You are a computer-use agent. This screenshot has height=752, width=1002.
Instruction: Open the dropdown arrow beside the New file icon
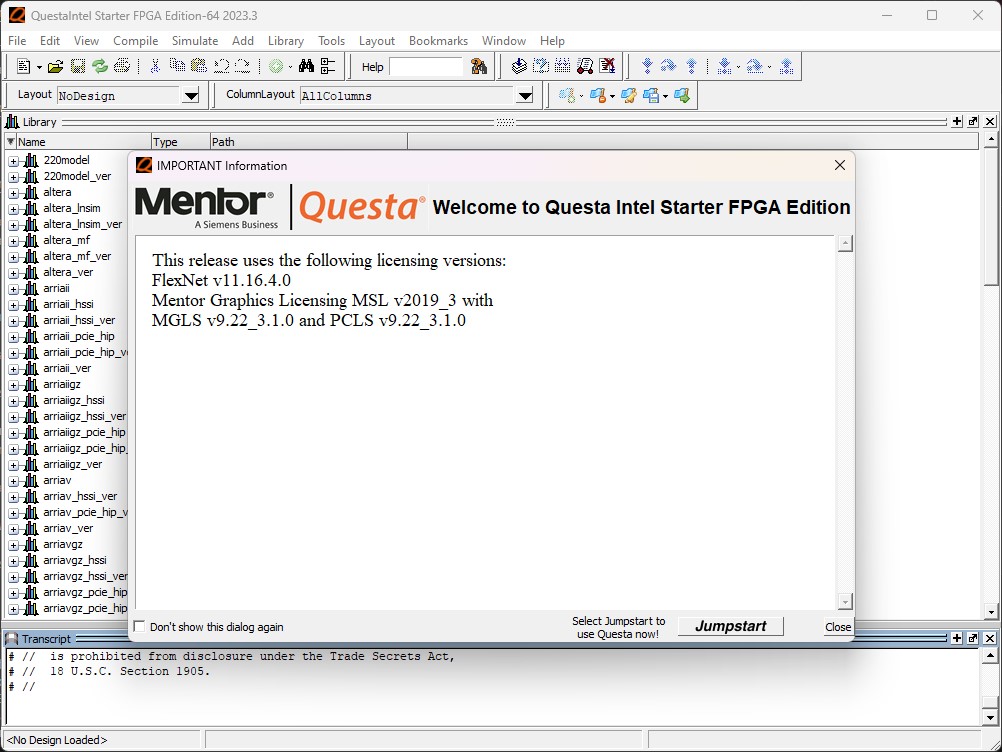pos(39,66)
